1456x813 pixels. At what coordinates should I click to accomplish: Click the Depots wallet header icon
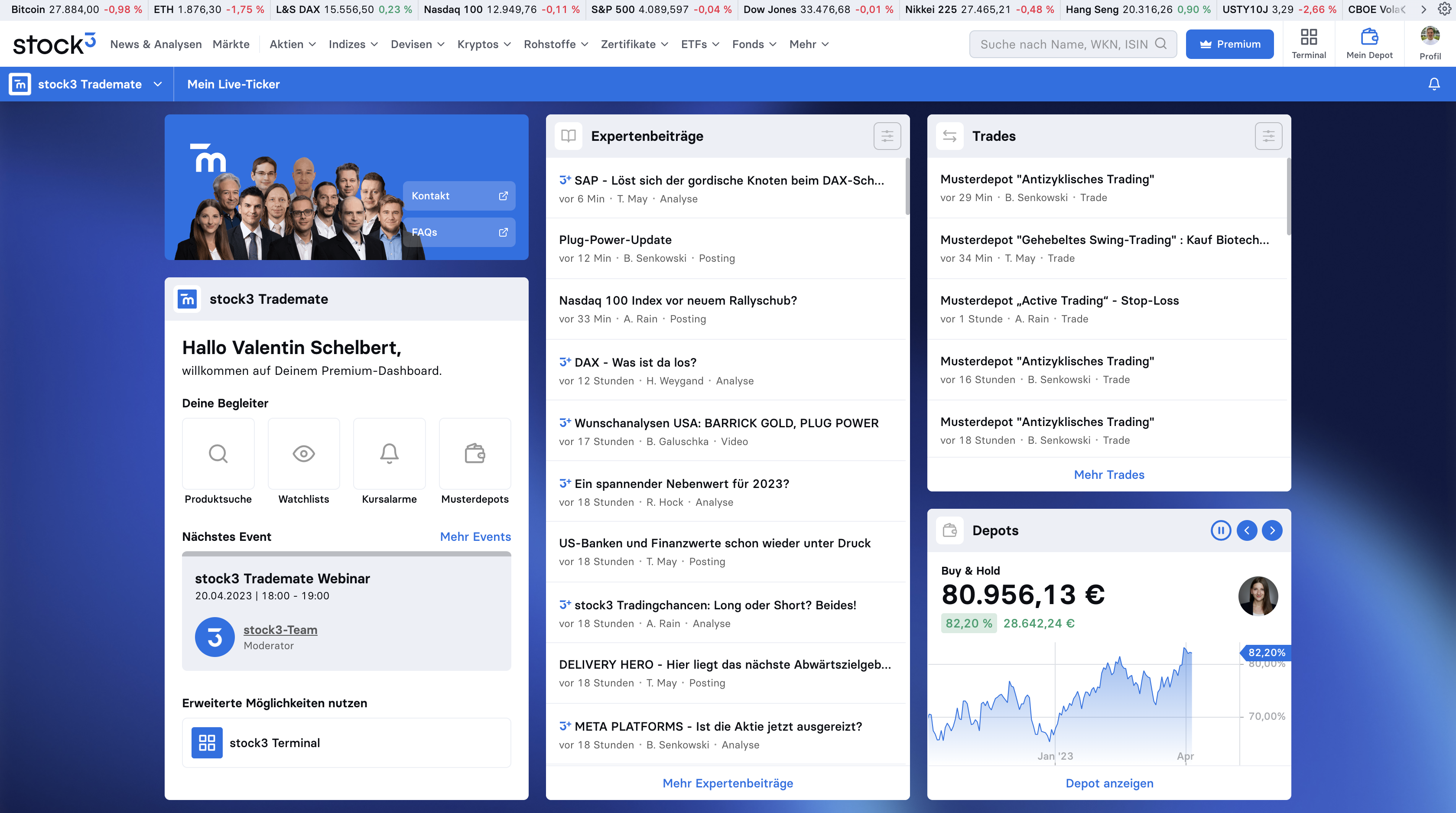[949, 530]
